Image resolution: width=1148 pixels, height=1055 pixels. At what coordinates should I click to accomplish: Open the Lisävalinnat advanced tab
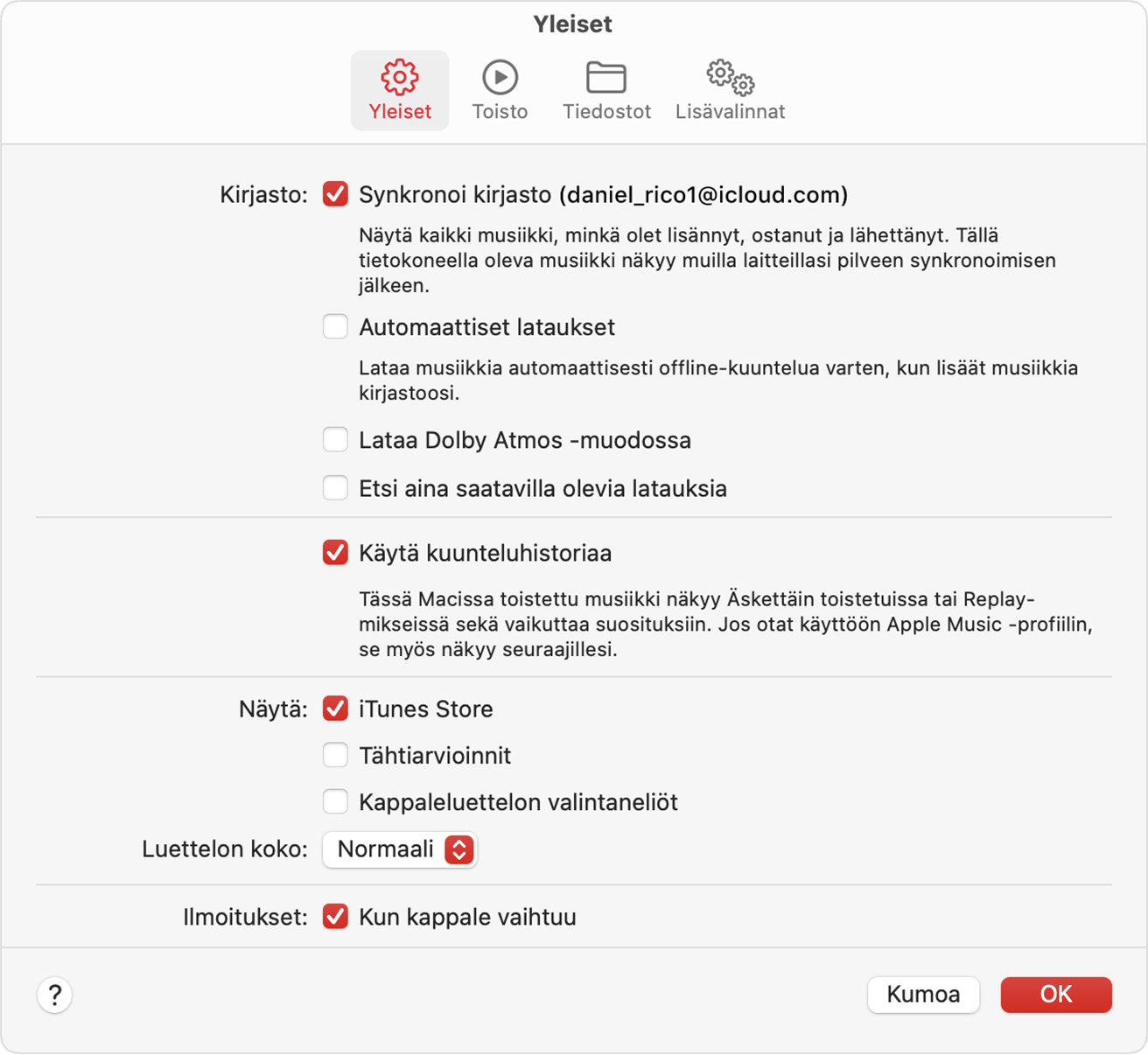point(730,90)
